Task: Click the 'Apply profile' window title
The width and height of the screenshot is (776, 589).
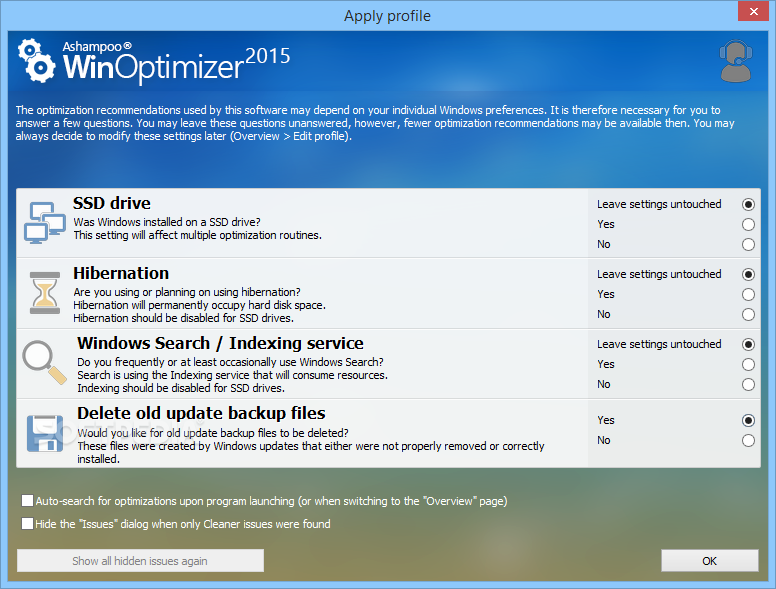Action: tap(388, 16)
